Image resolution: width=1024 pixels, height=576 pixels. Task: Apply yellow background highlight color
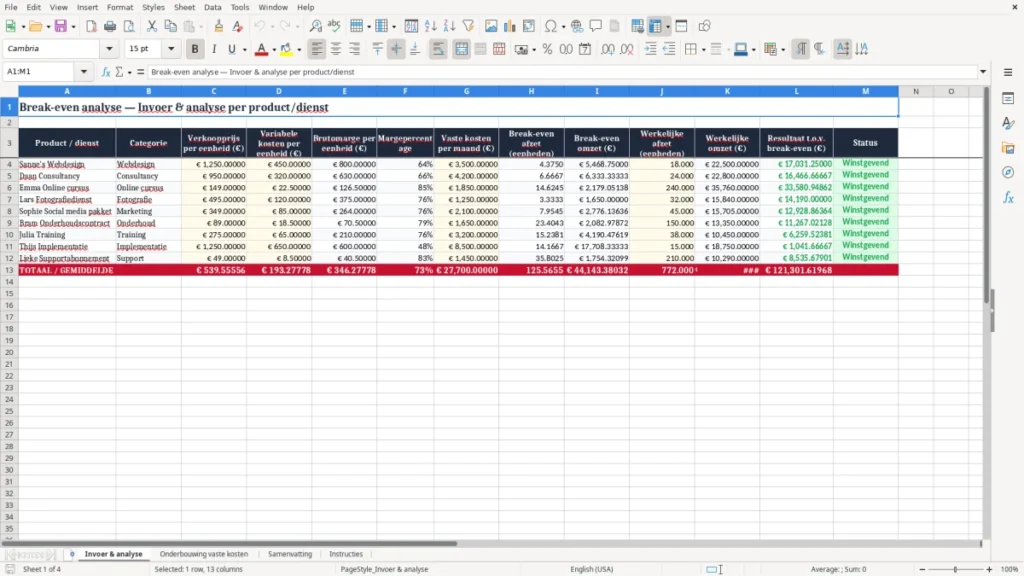(286, 49)
